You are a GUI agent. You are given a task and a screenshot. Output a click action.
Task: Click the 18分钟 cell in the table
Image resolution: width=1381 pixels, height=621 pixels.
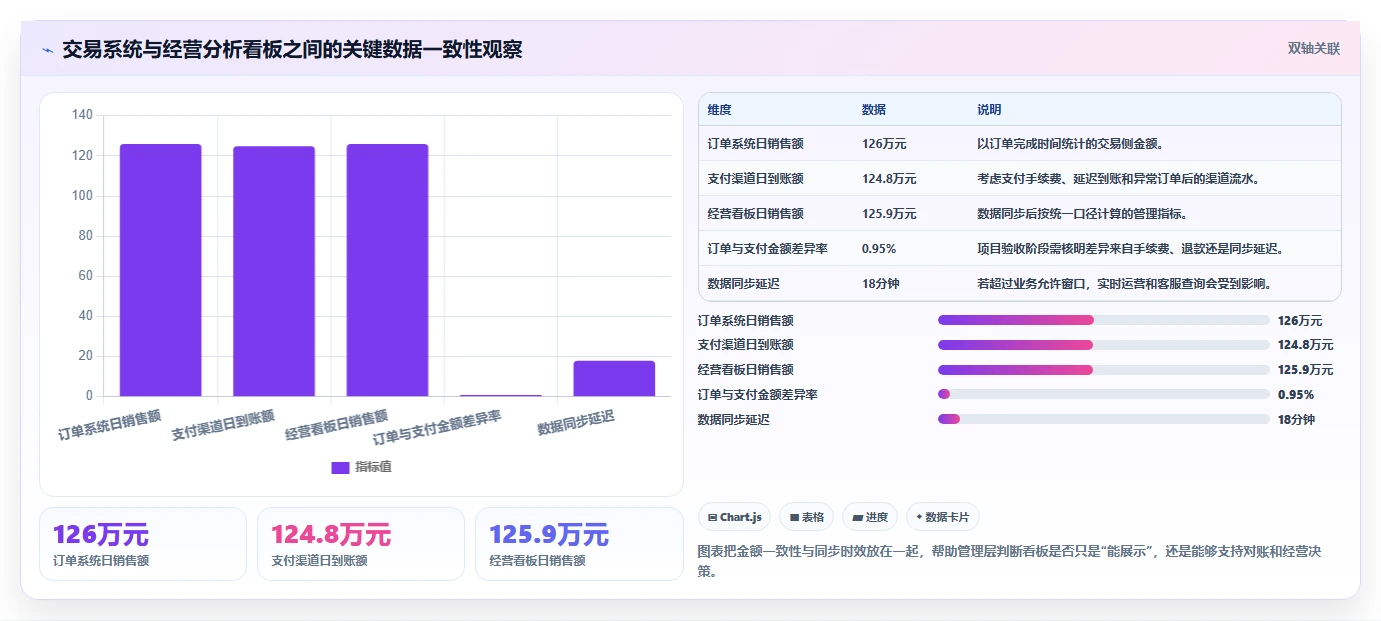click(x=880, y=284)
